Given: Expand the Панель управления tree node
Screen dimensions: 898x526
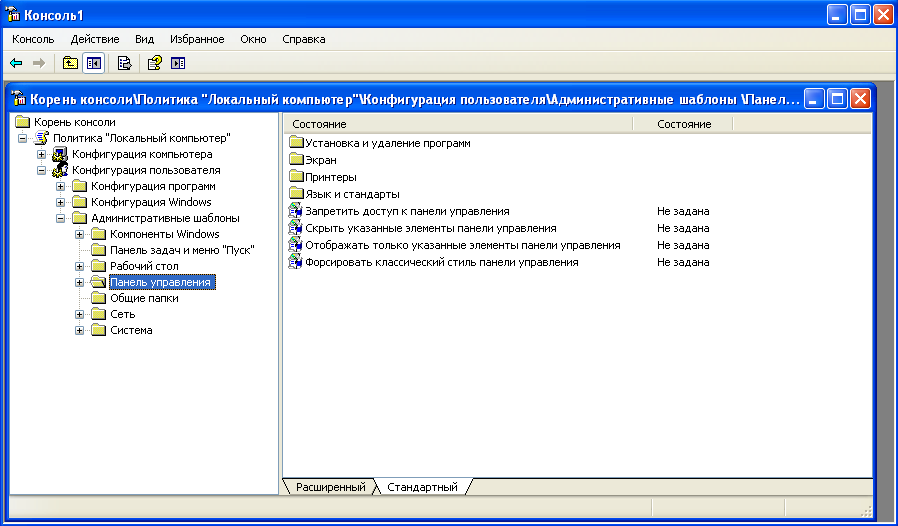Looking at the screenshot, I should pyautogui.click(x=80, y=282).
